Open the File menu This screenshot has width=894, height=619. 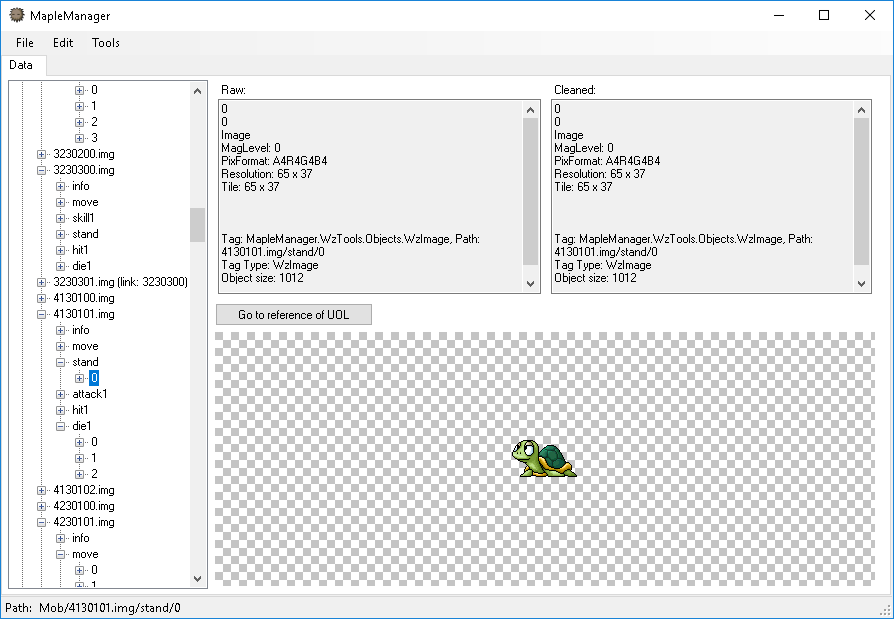coord(25,43)
